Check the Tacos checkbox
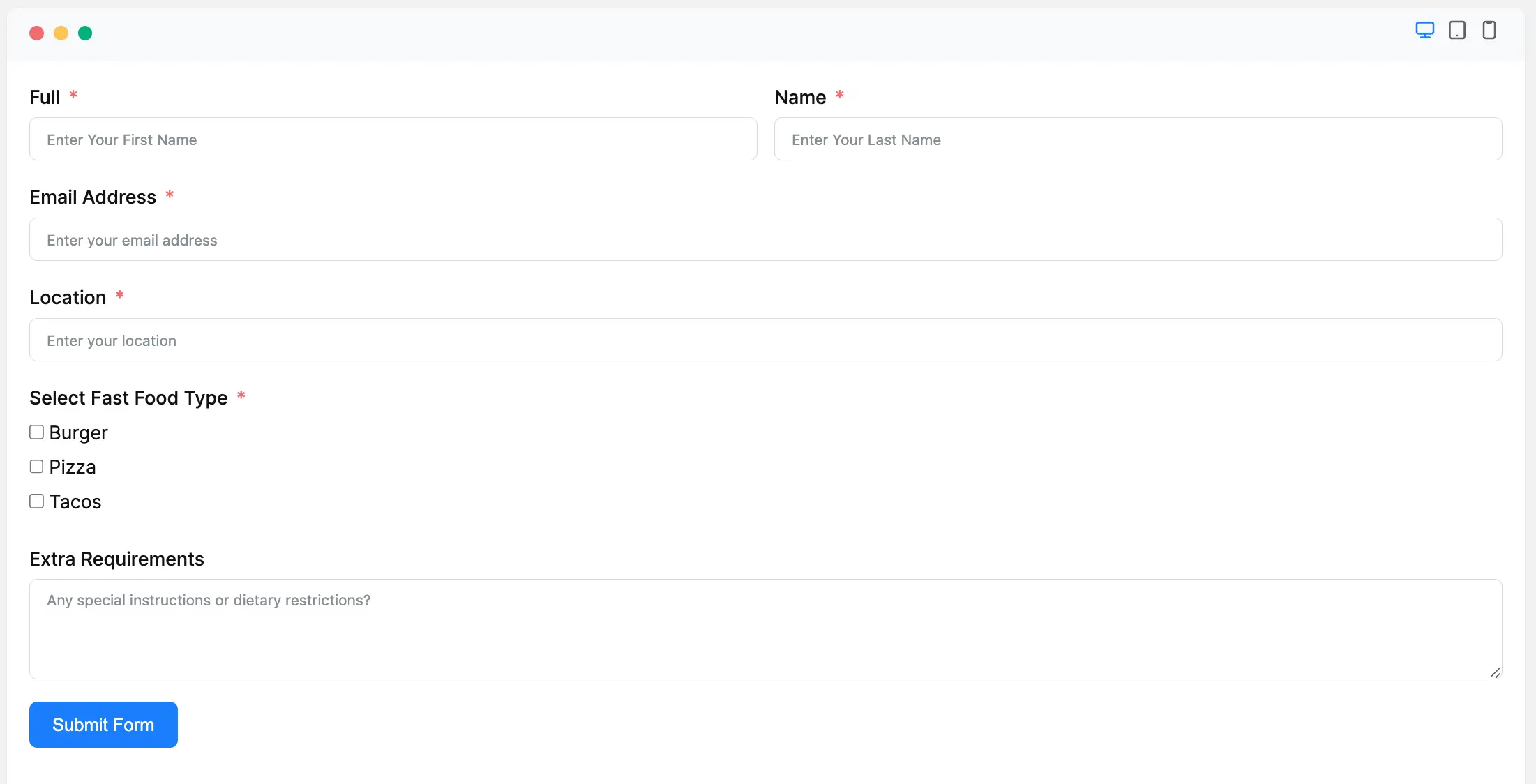This screenshot has width=1536, height=784. [37, 502]
